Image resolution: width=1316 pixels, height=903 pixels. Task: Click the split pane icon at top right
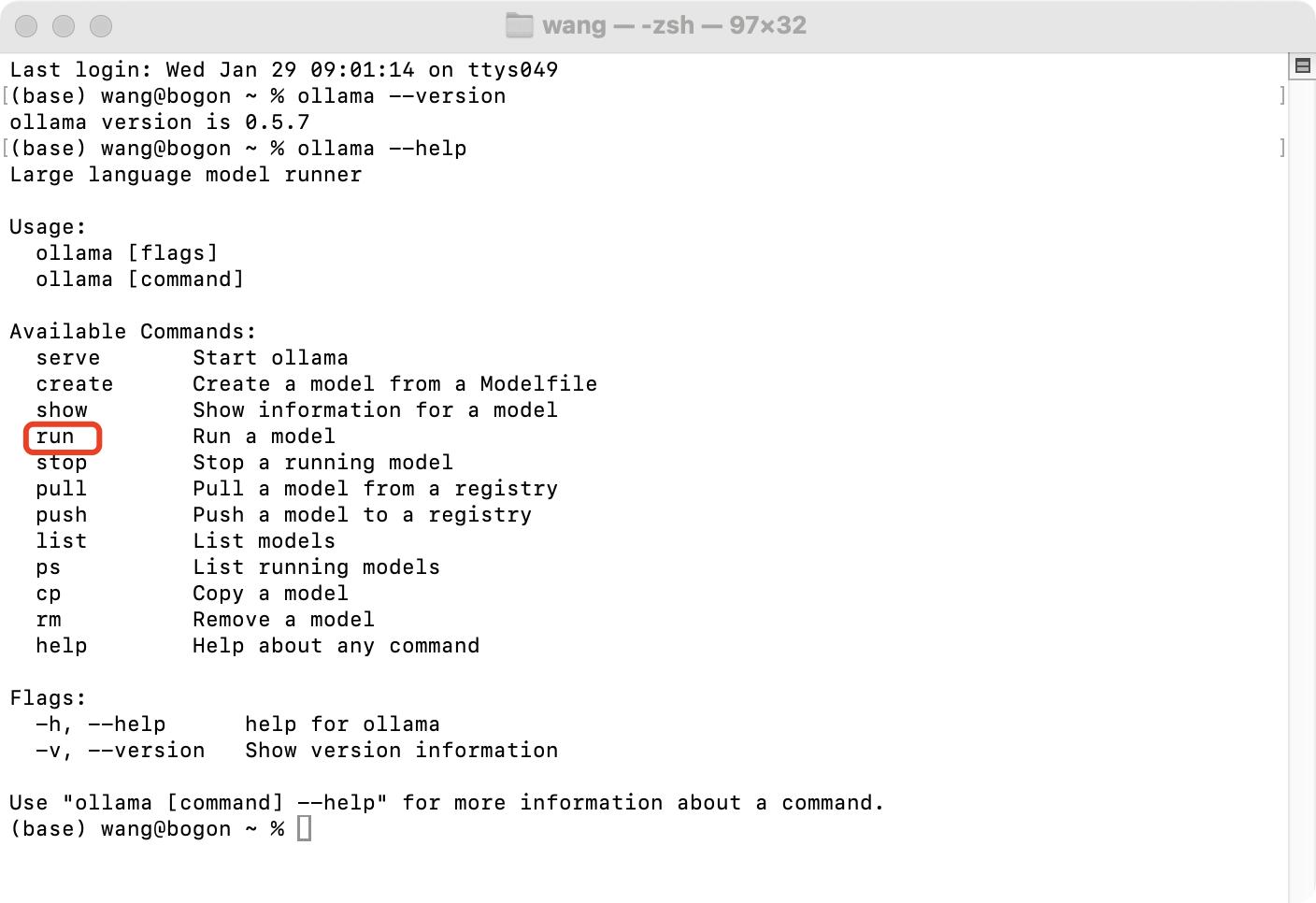1302,65
